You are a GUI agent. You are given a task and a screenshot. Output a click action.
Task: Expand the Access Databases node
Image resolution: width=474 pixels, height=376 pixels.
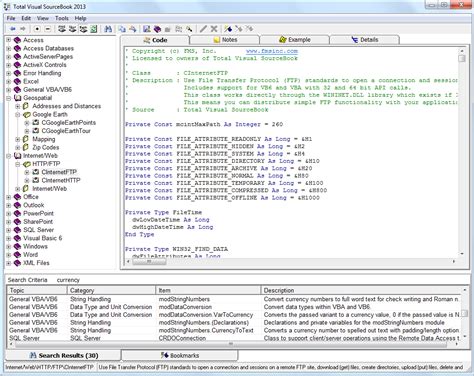(9, 48)
